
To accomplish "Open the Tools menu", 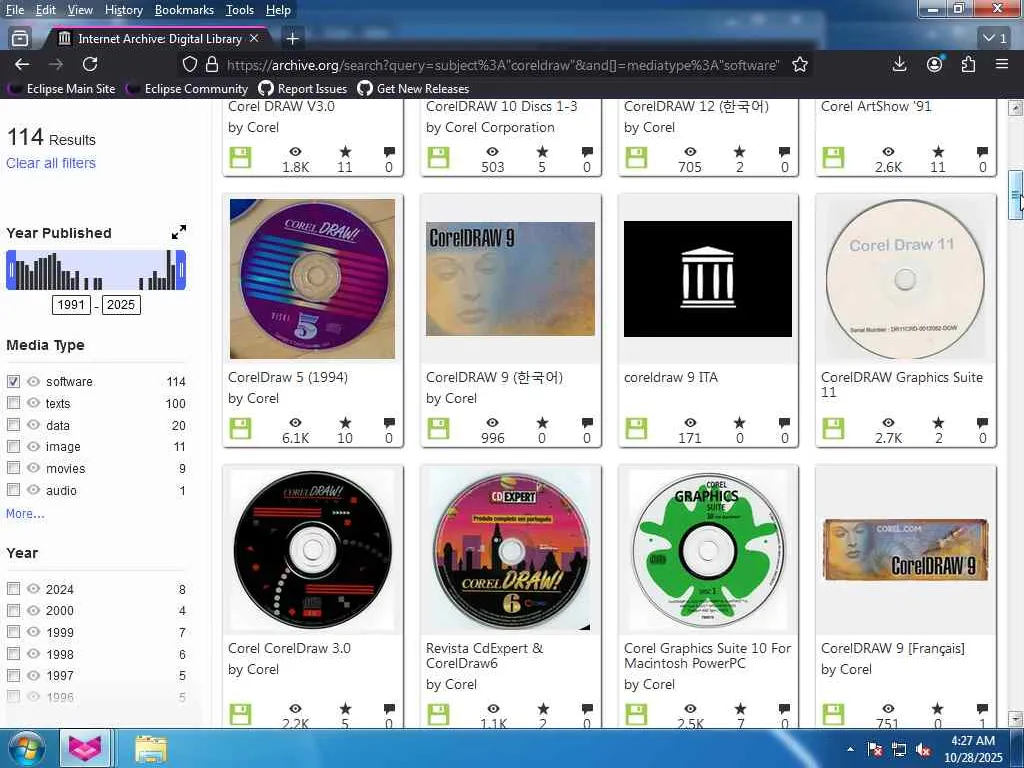I will pos(240,10).
